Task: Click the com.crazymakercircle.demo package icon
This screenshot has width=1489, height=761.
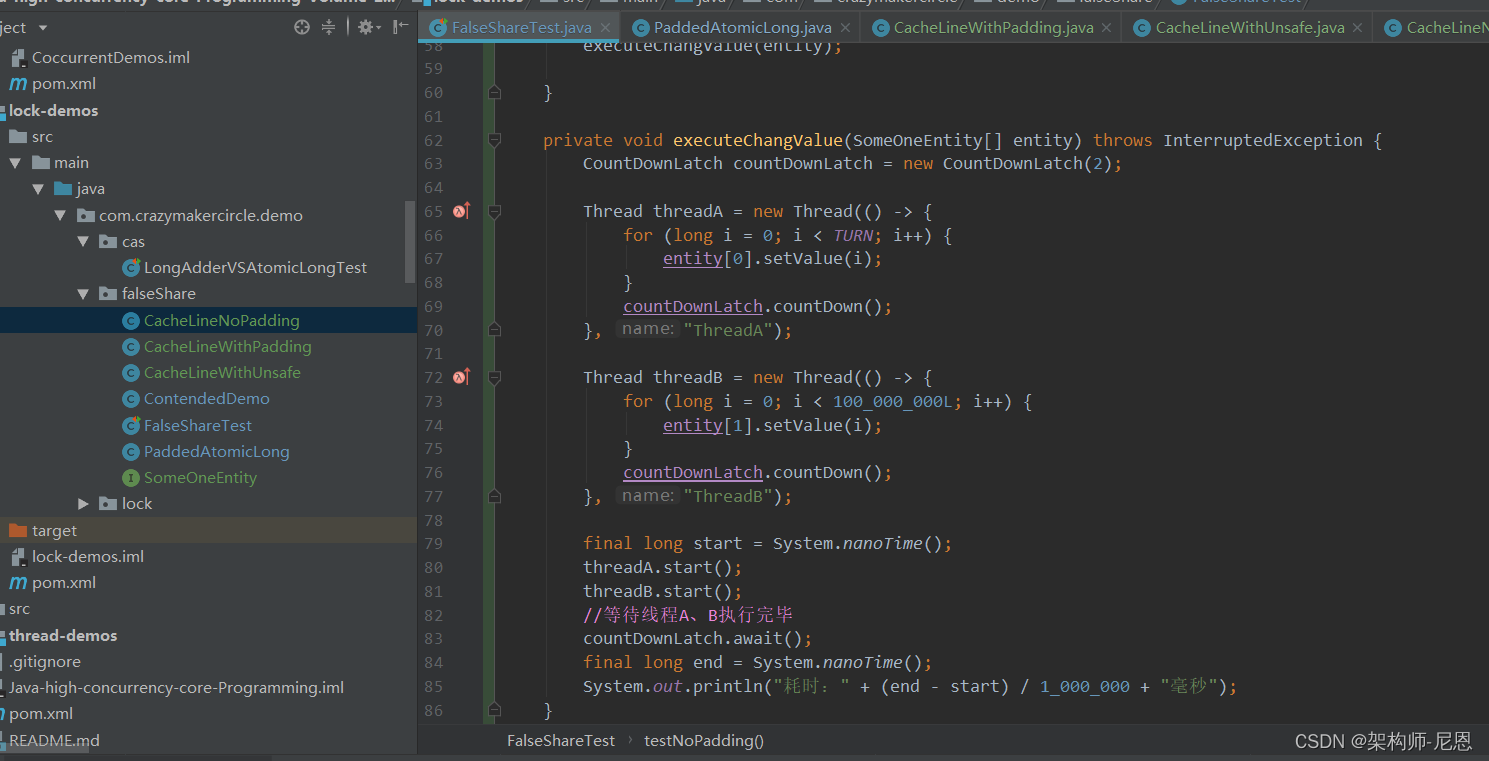Action: tap(85, 215)
